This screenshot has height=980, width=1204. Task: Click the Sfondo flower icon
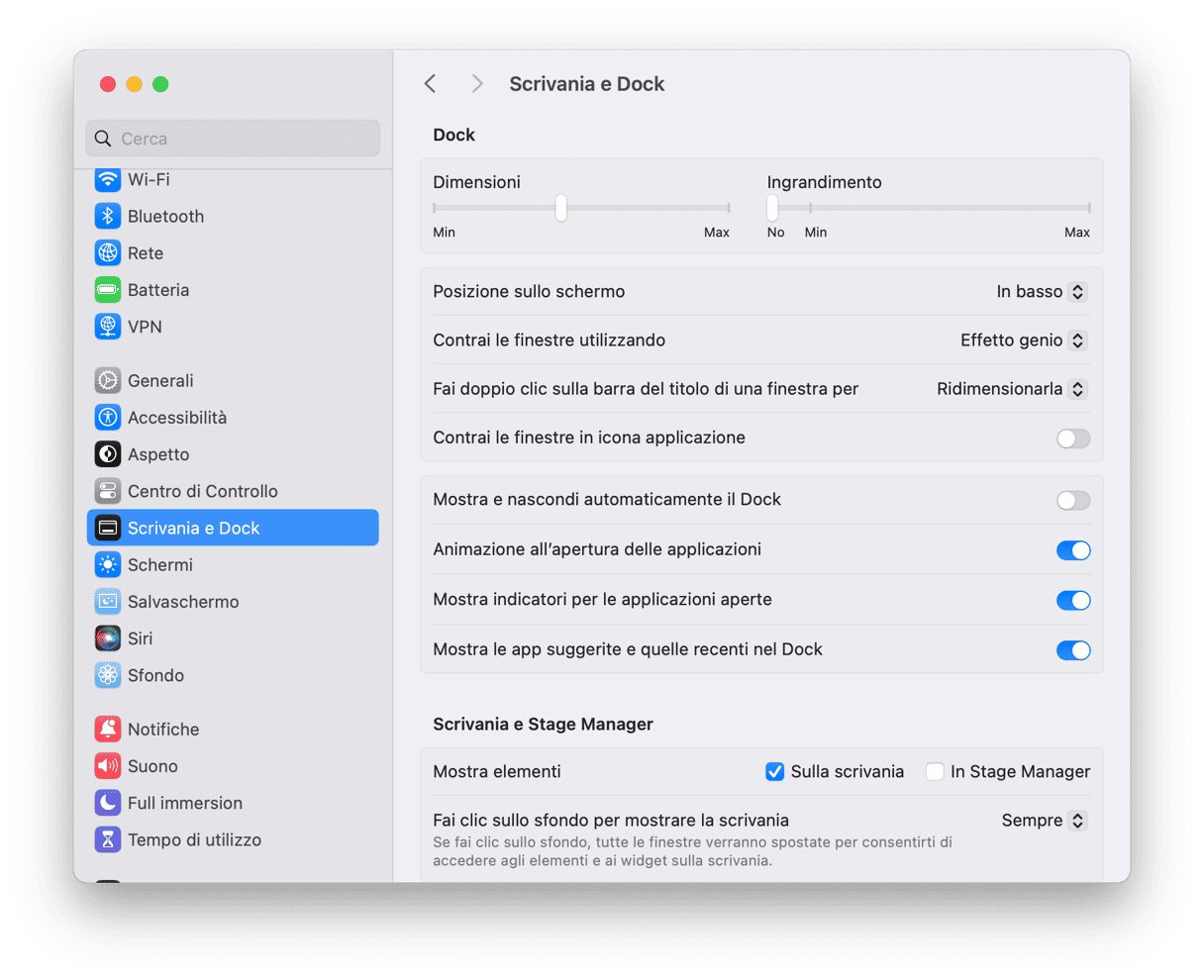click(108, 675)
